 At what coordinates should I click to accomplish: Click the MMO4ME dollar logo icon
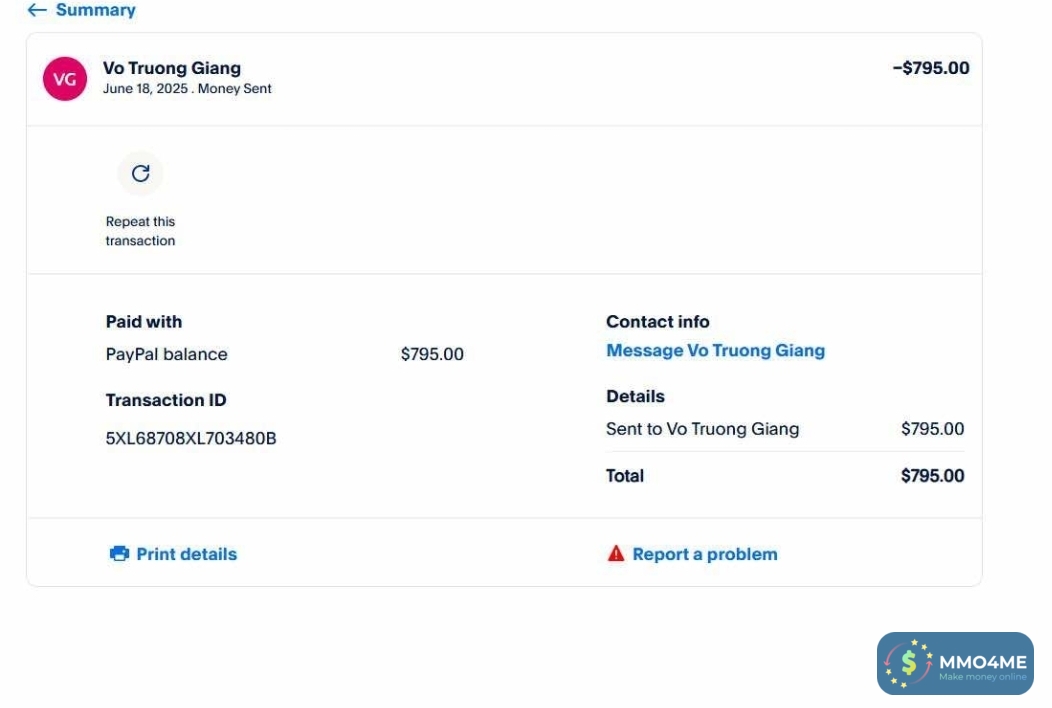coord(908,663)
